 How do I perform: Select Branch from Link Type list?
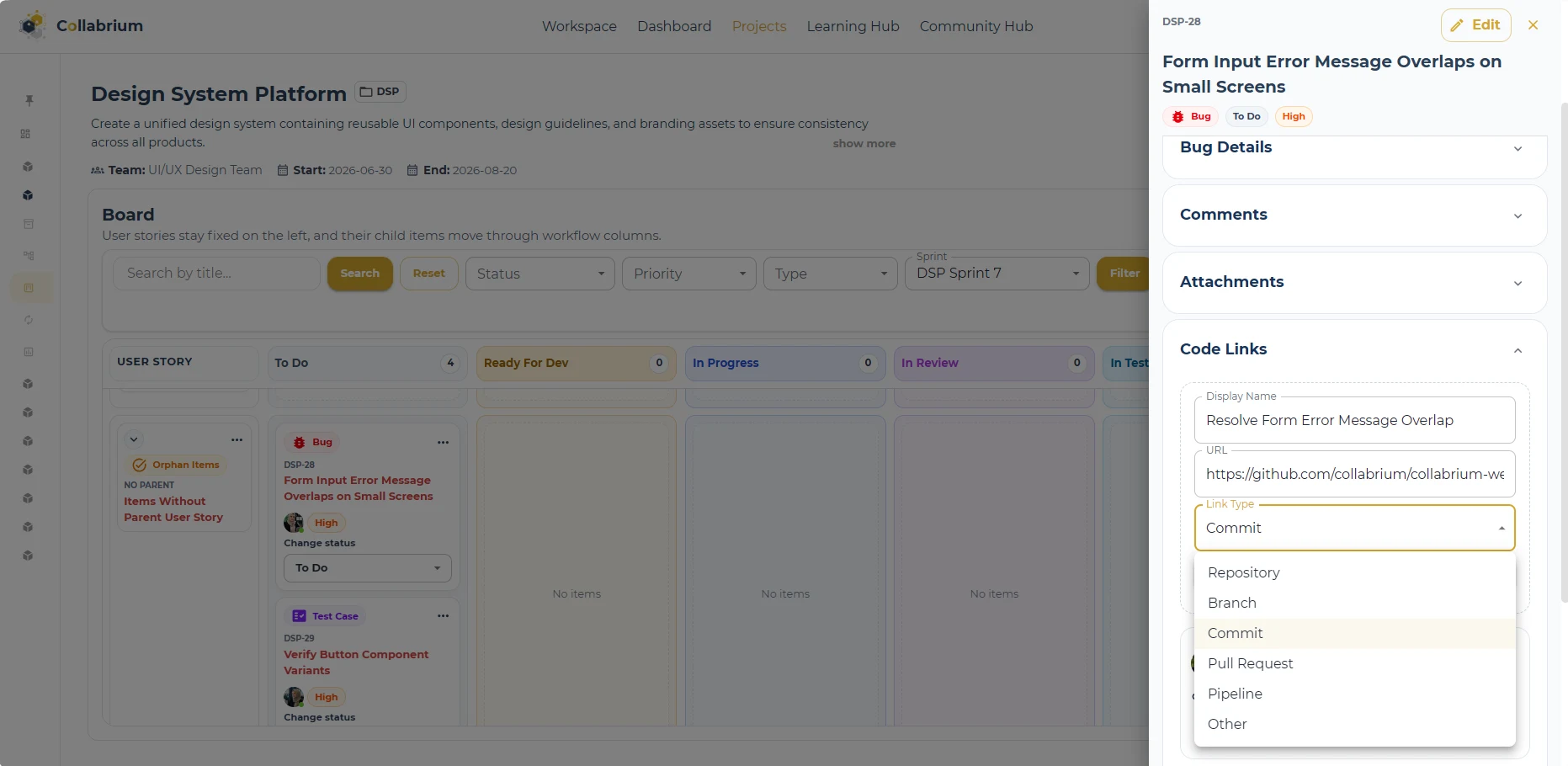[x=1354, y=603]
